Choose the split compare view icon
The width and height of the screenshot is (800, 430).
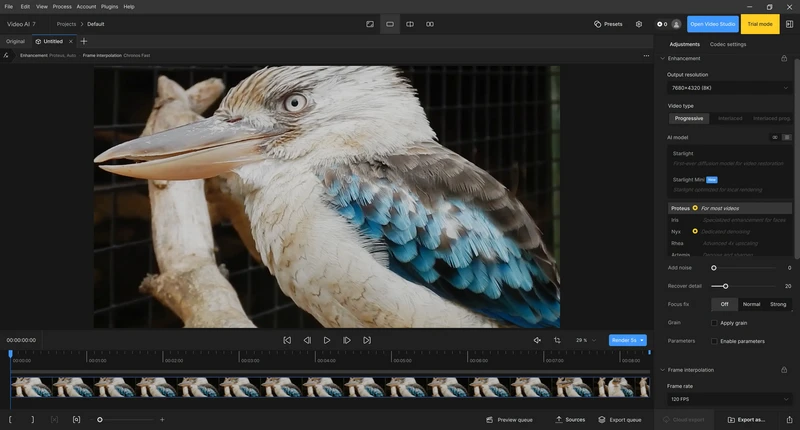tap(410, 24)
